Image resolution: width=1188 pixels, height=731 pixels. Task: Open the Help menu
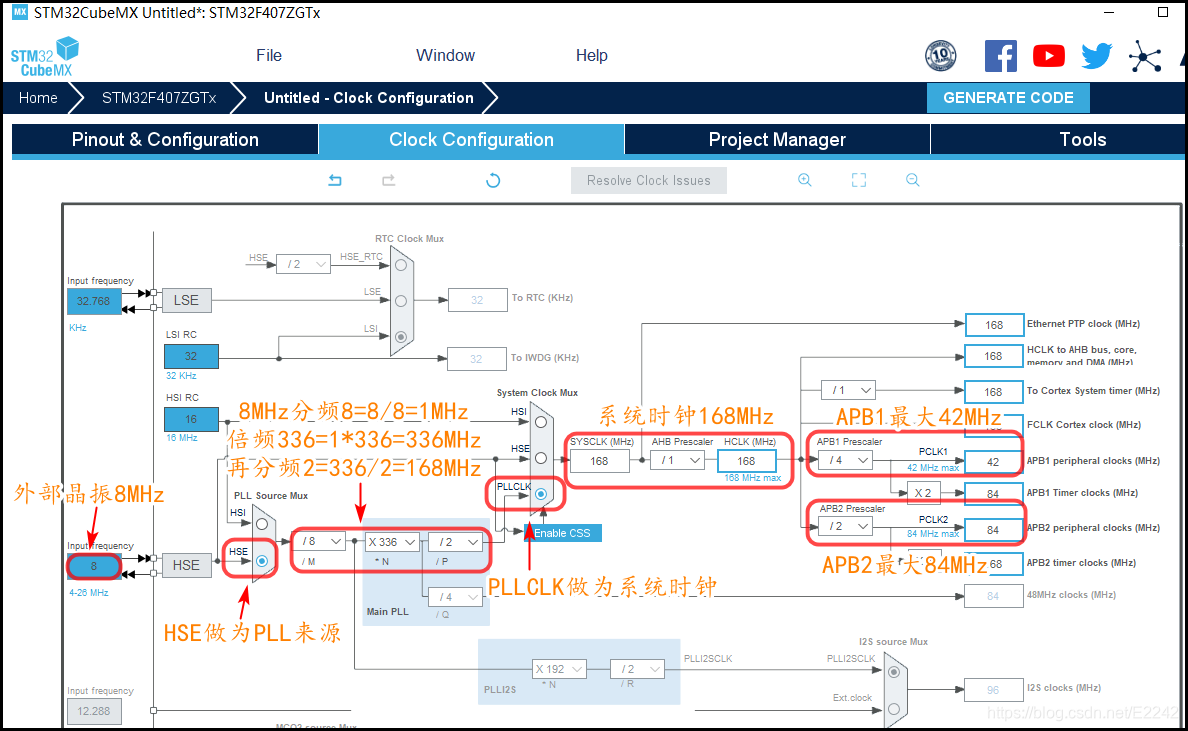(x=592, y=55)
